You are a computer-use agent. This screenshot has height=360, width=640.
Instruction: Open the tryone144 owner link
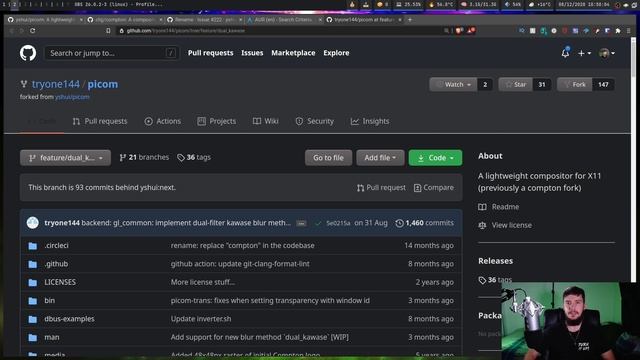[x=56, y=84]
